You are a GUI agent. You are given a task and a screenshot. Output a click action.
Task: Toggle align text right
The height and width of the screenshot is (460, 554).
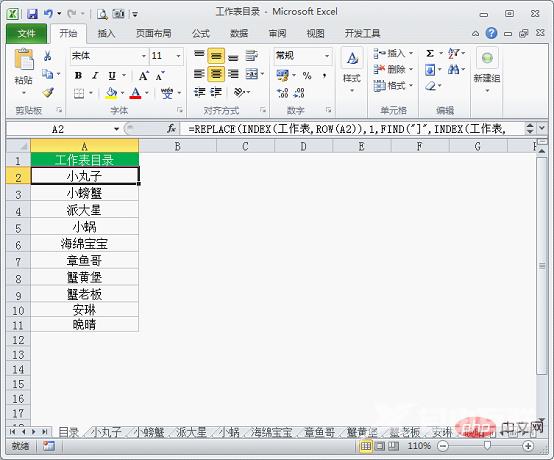(233, 74)
